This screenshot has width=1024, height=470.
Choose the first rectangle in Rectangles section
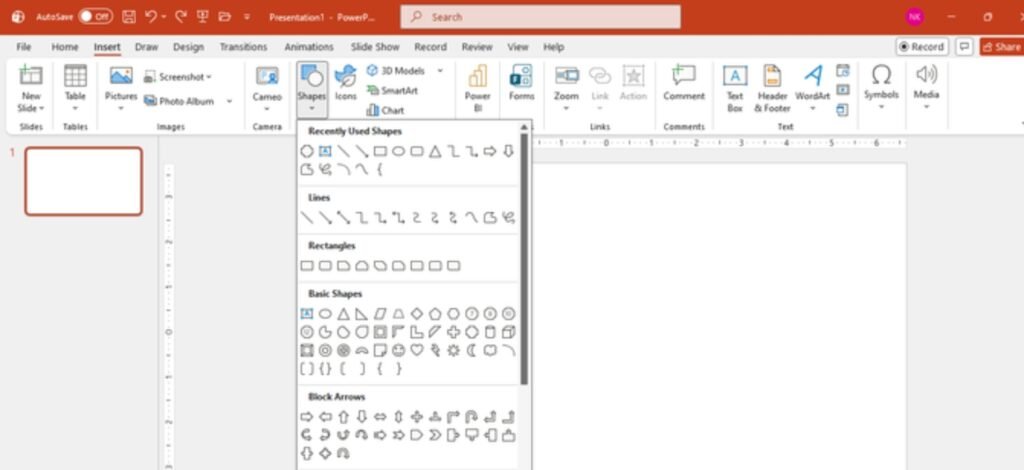pos(307,266)
